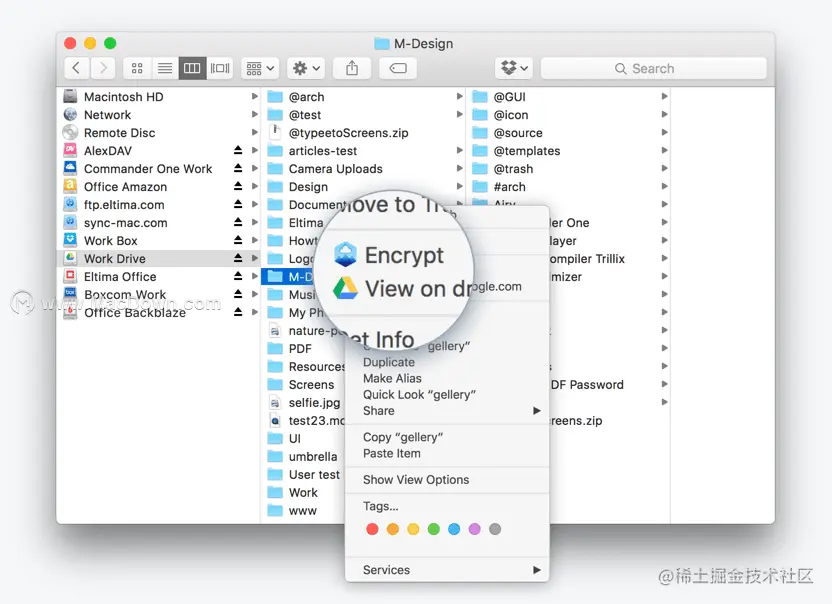832x604 pixels.
Task: Eject Eltima Office
Action: pos(238,277)
